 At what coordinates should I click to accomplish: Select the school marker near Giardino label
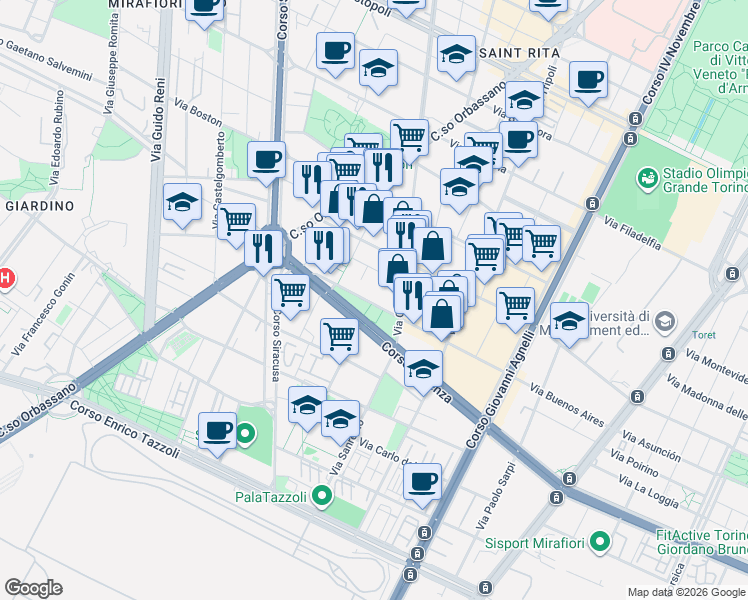182,206
